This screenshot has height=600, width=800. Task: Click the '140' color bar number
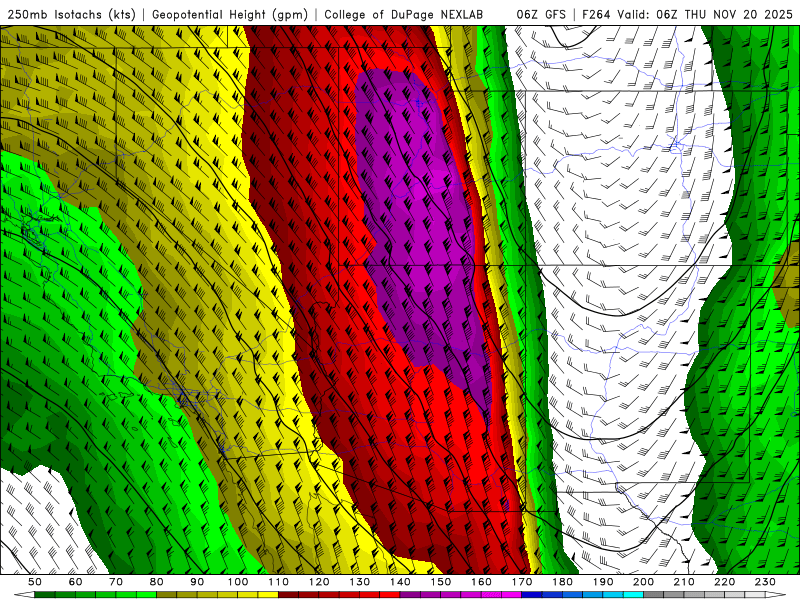400,582
